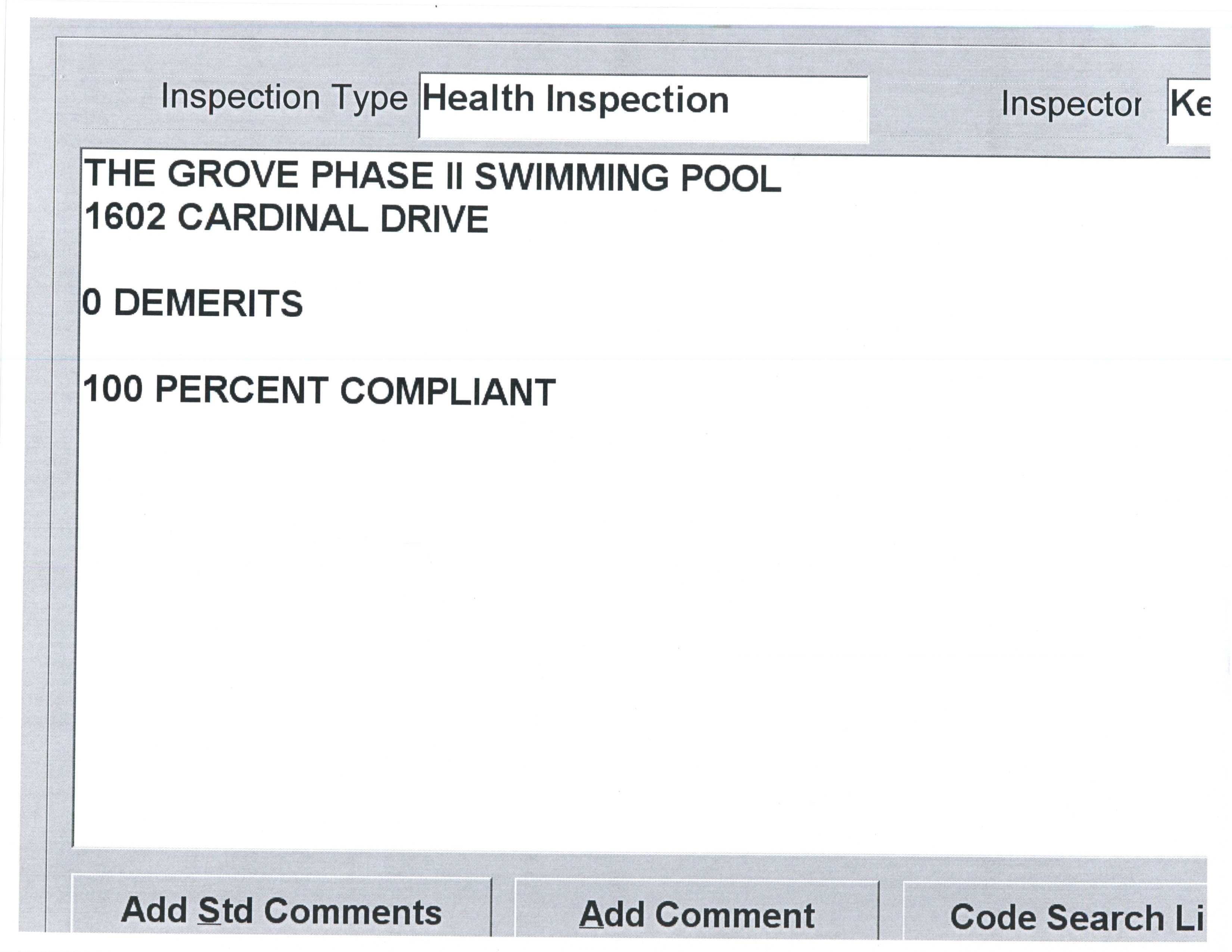Click the word SWIMMING in comments
This screenshot has height=952, width=1232.
coord(572,177)
